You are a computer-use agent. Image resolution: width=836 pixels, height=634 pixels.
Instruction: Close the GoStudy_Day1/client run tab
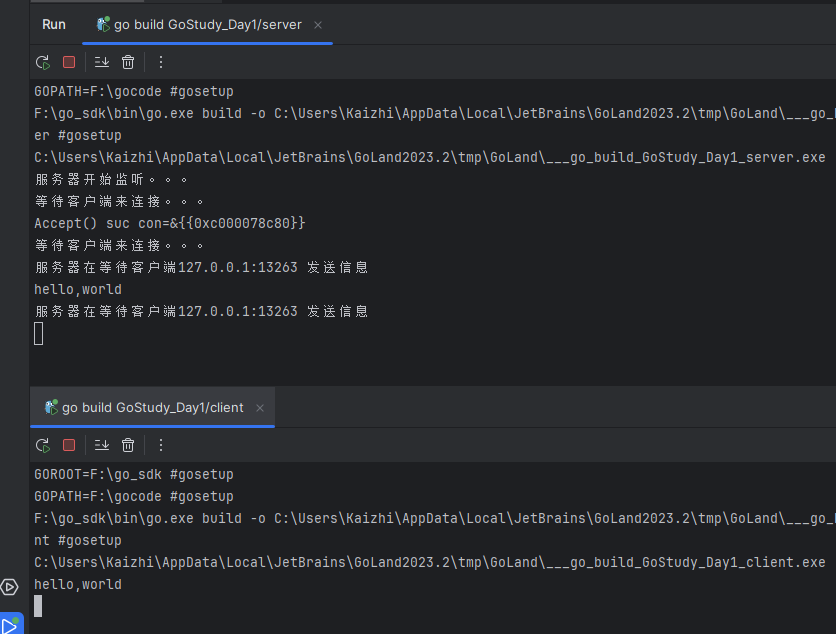[x=260, y=408]
